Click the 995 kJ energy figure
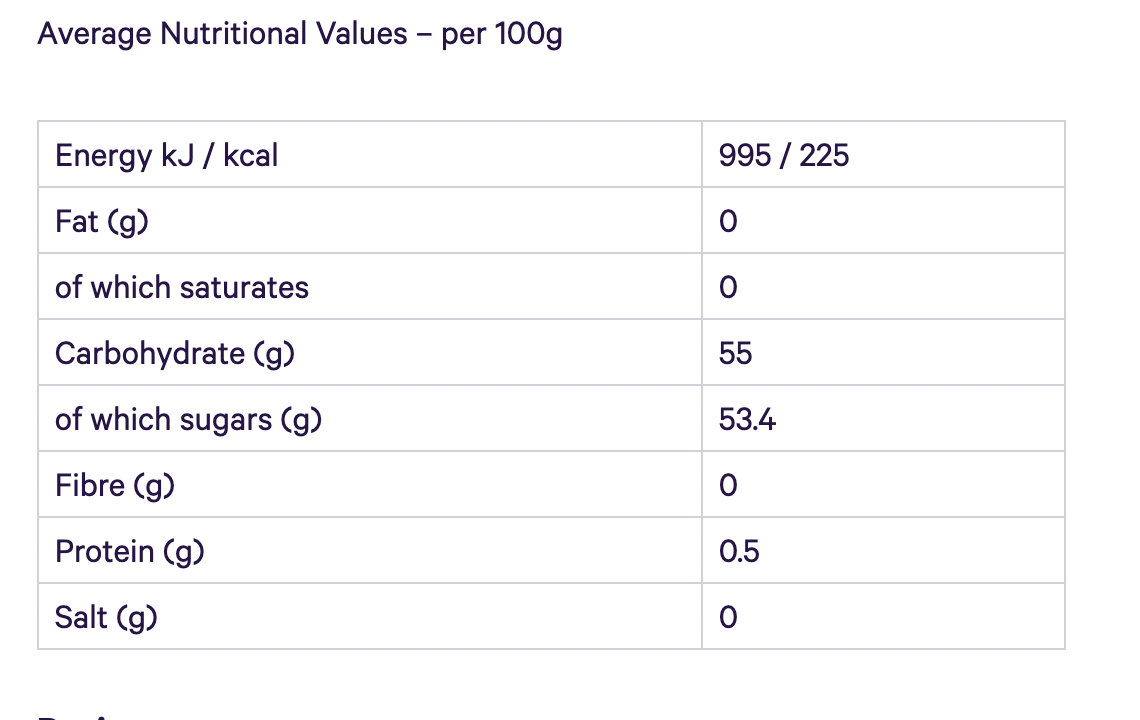Image resolution: width=1140 pixels, height=720 pixels. pos(744,155)
